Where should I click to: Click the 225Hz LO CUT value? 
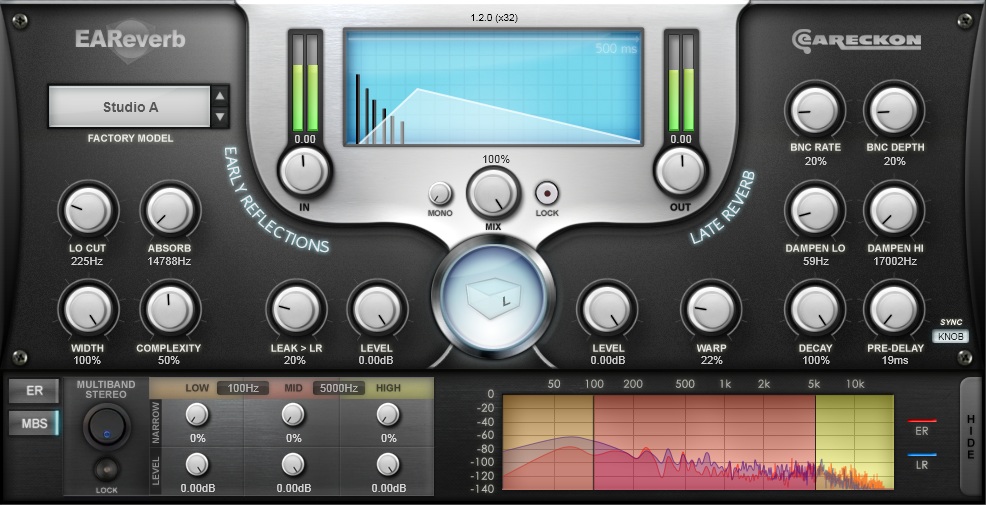87,260
